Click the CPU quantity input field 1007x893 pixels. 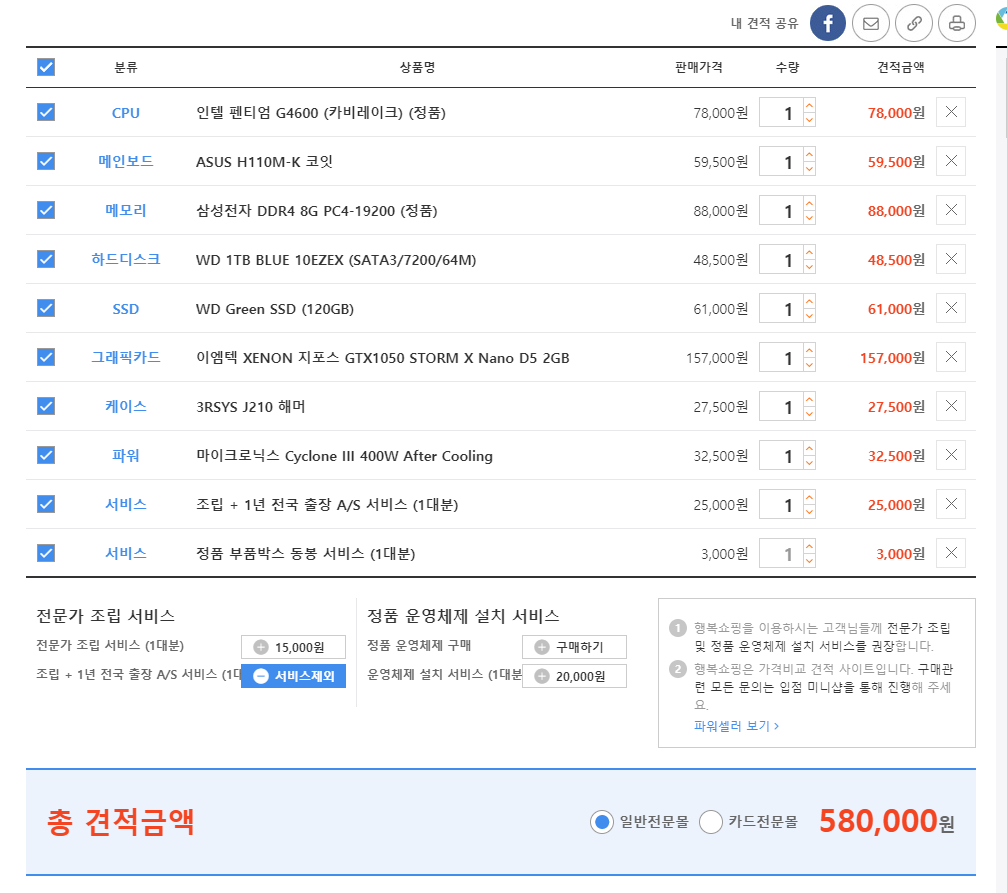[781, 112]
